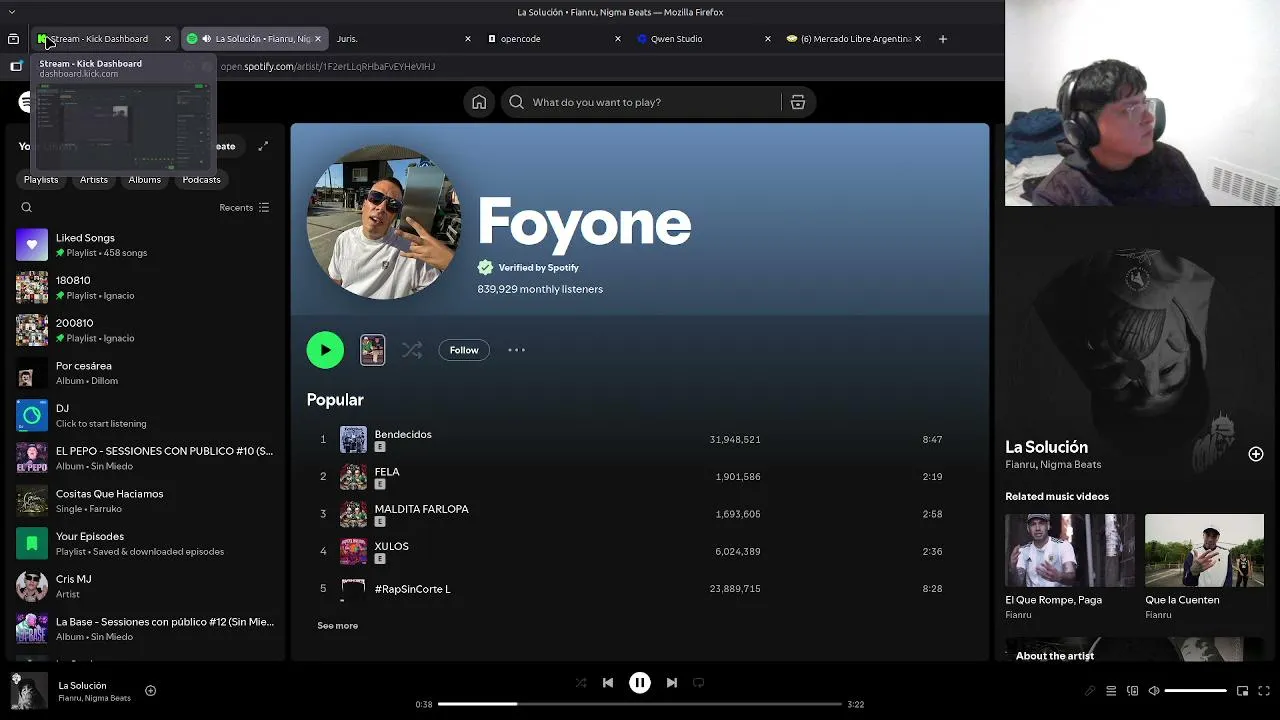Click the About the artist card
This screenshot has height=720, width=1280.
click(1134, 649)
